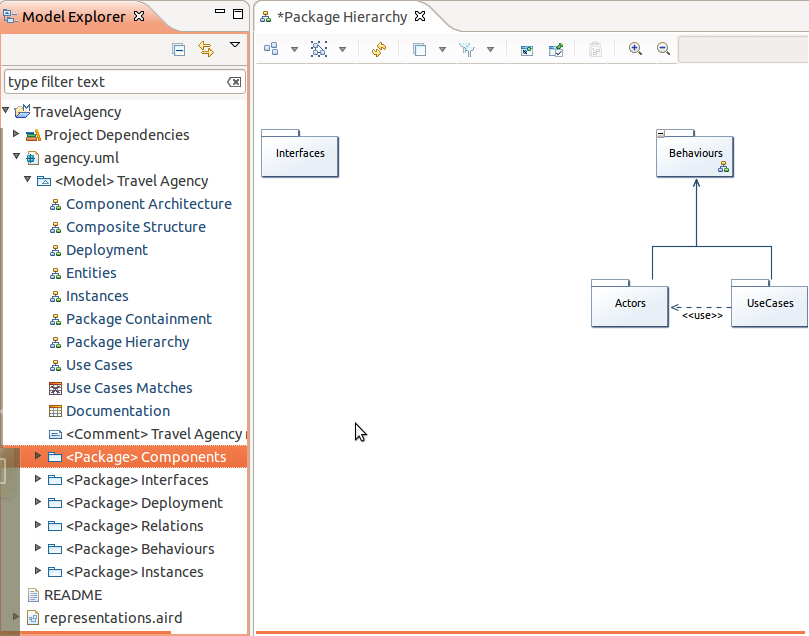Switch to the Package Hierarchy editor tab
The width and height of the screenshot is (809, 636).
(342, 17)
